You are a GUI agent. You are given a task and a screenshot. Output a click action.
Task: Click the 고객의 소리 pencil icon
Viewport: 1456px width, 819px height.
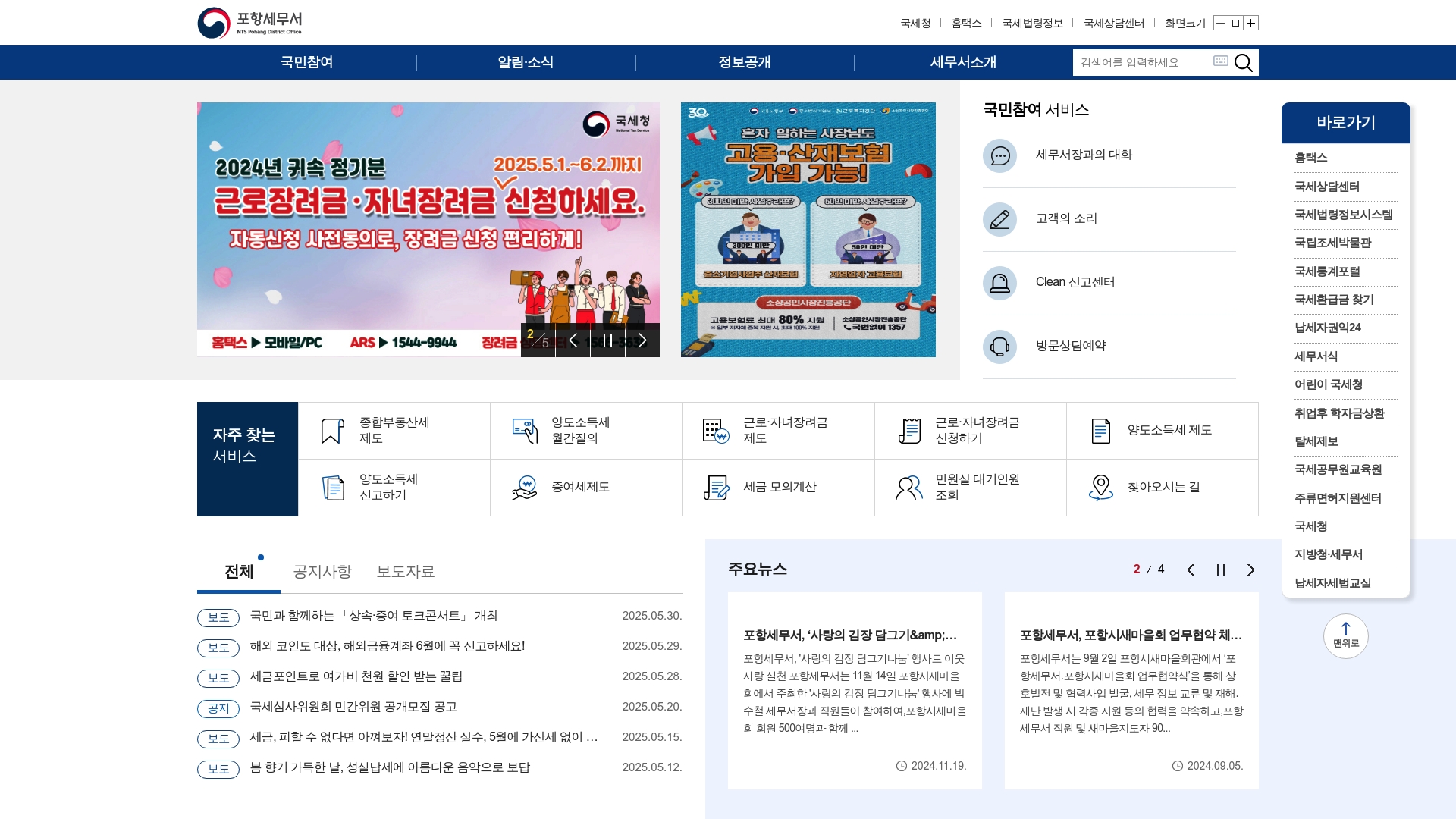pos(999,219)
